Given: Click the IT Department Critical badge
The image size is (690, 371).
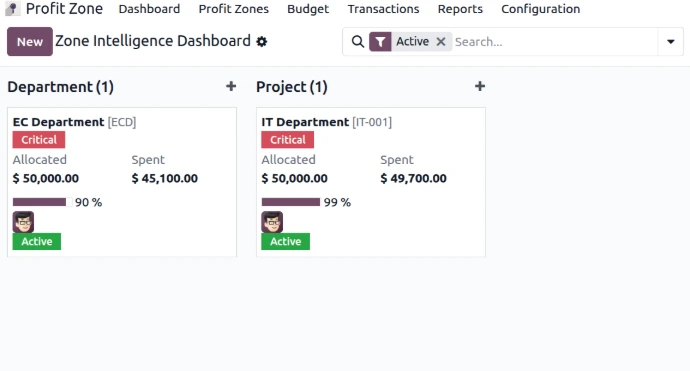Looking at the screenshot, I should 288,140.
